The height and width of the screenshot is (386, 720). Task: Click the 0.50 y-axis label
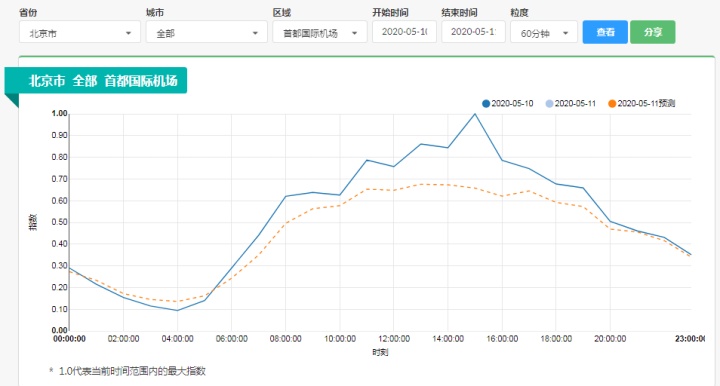(x=59, y=222)
